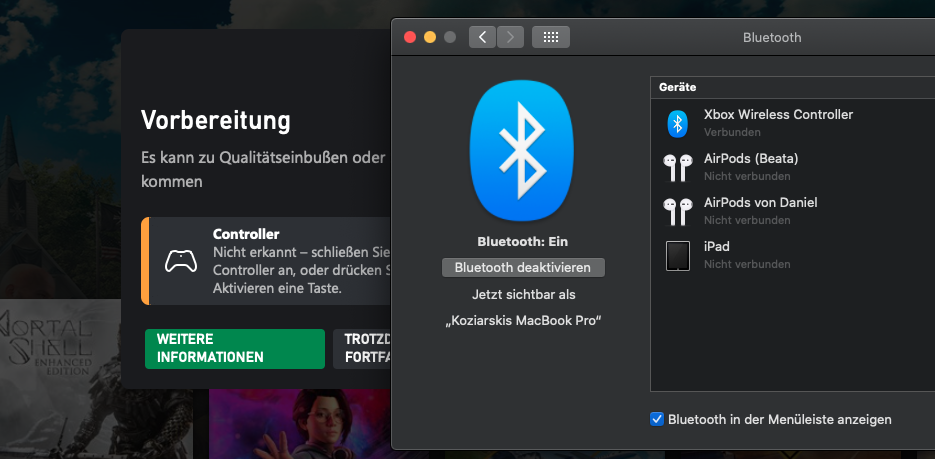Select iPad device name
The image size is (935, 459).
click(x=717, y=246)
